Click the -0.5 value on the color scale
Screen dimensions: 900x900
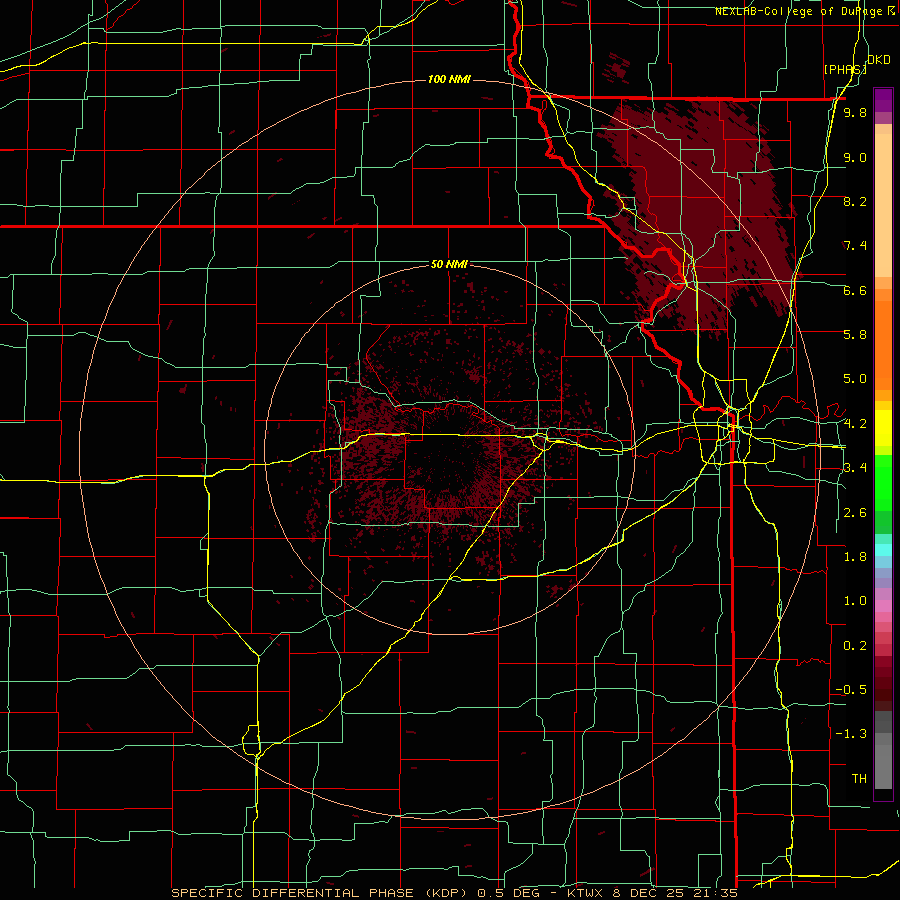(851, 690)
